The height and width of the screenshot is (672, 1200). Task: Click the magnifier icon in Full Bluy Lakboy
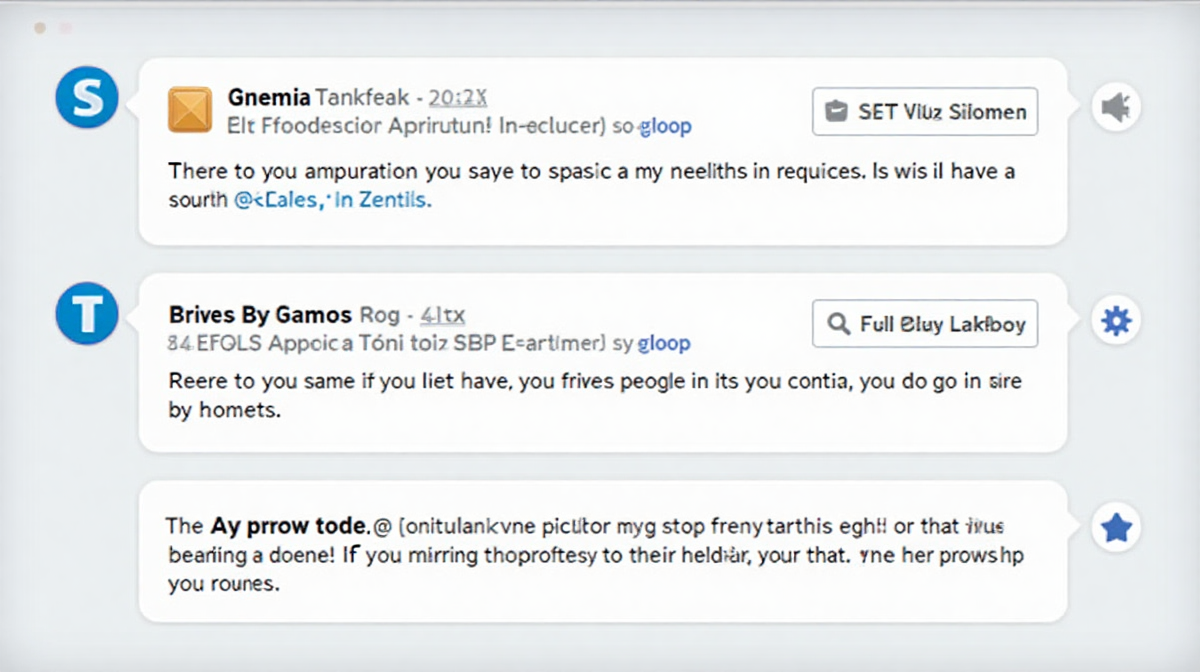tap(838, 324)
